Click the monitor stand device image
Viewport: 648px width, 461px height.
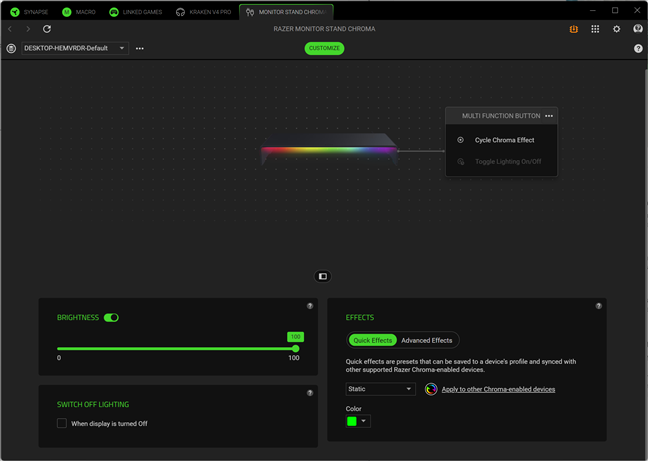329,150
